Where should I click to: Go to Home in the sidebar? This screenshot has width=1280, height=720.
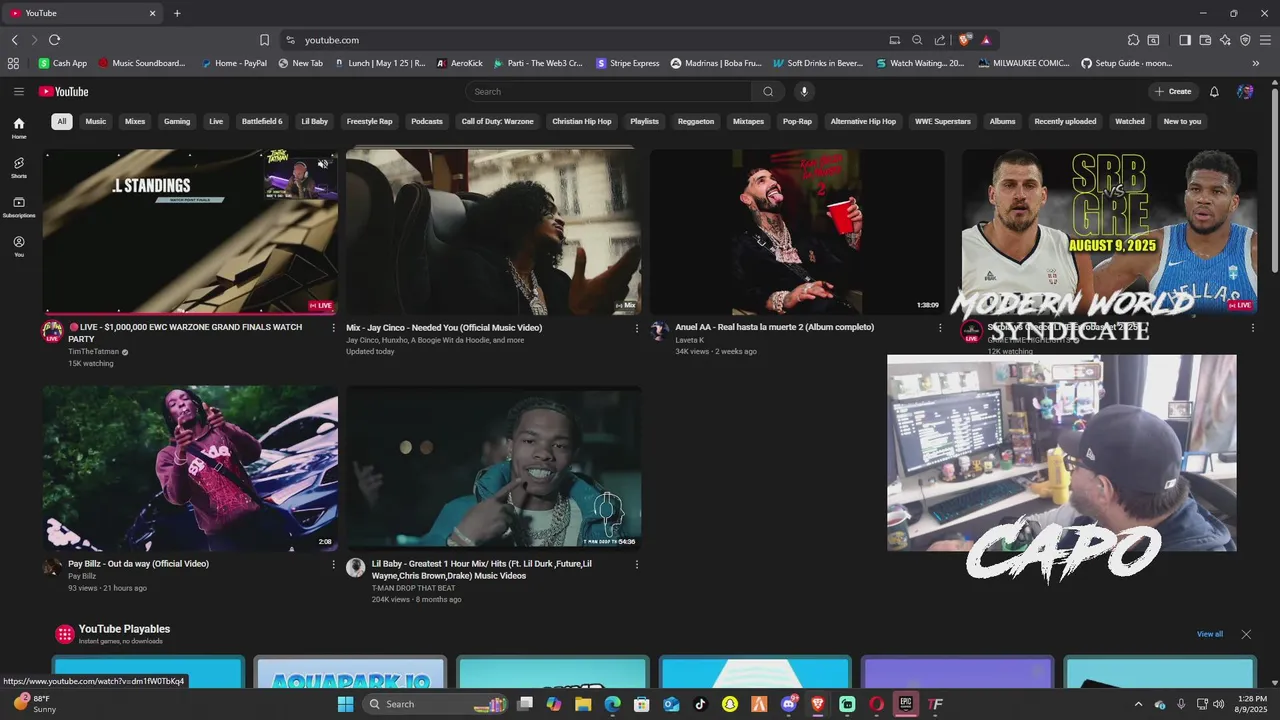coord(19,128)
